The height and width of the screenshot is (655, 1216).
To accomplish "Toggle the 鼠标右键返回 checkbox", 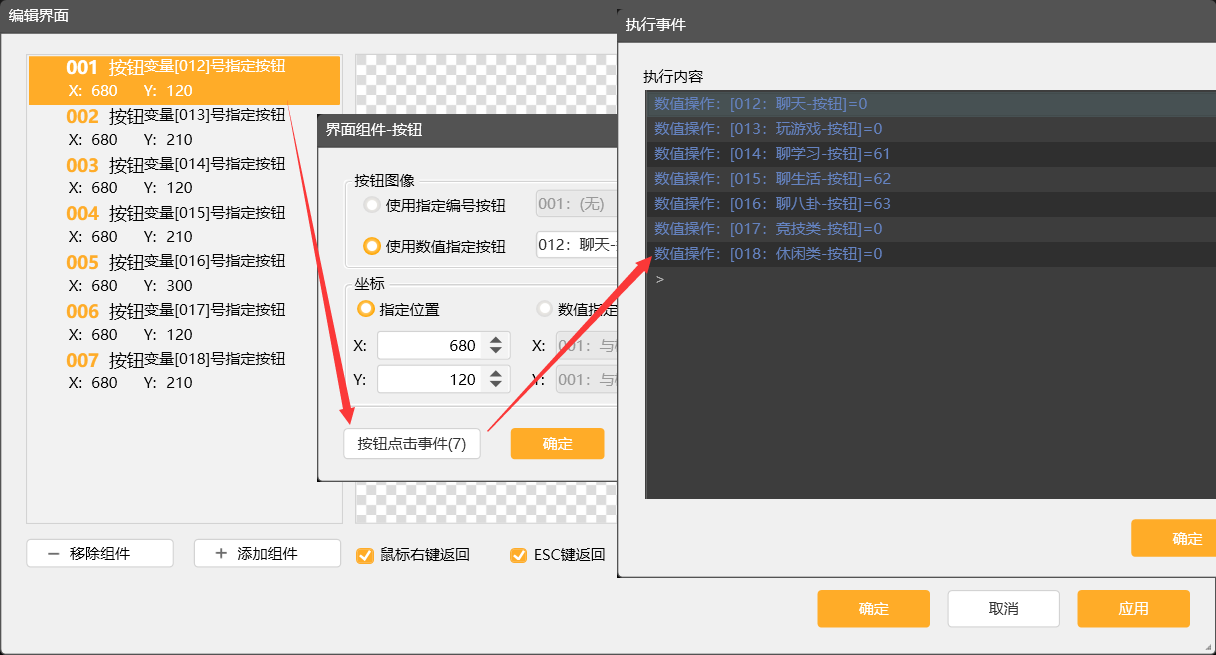I will coord(365,555).
